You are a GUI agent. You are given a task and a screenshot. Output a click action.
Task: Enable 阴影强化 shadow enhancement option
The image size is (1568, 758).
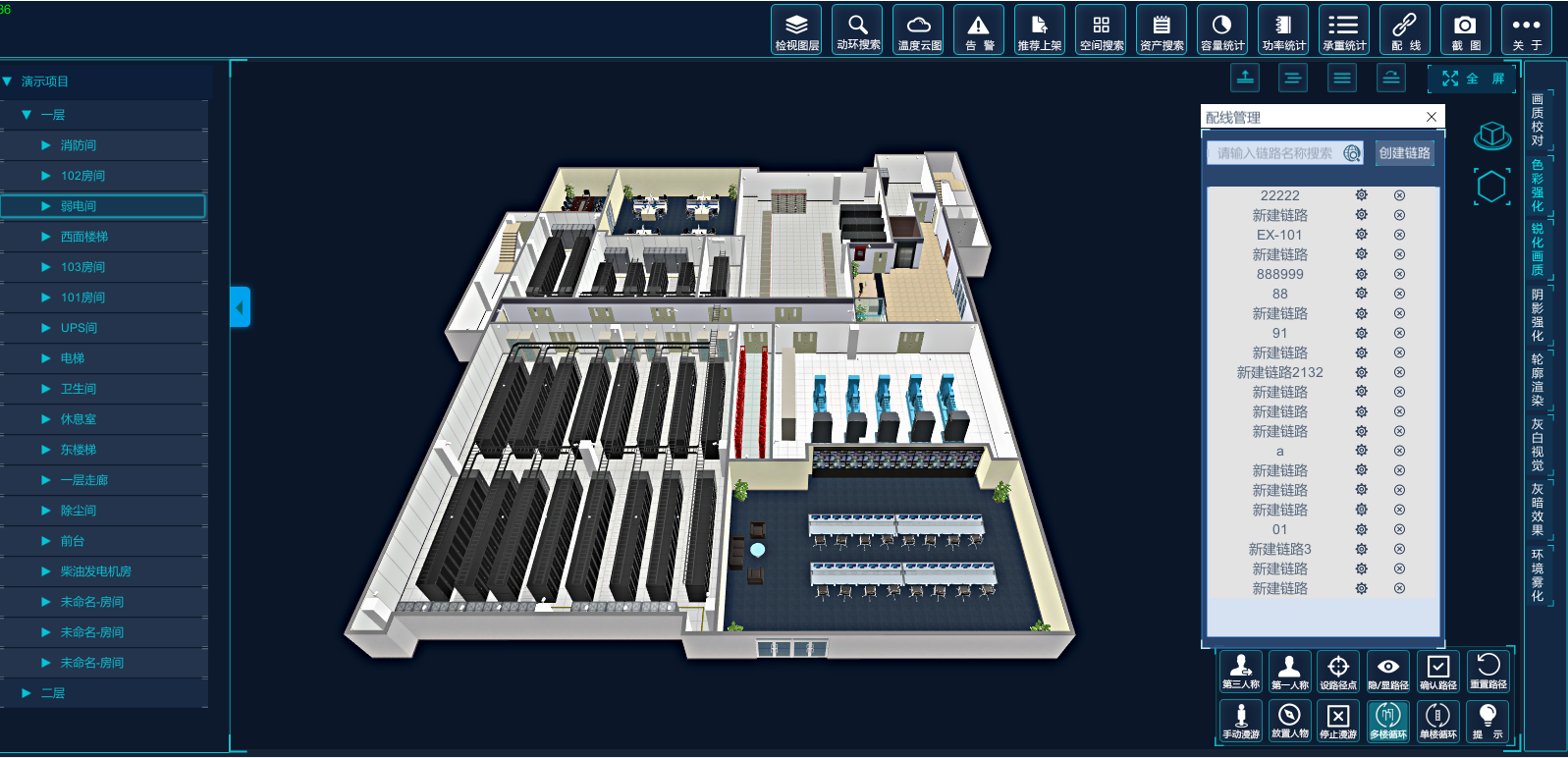1538,315
